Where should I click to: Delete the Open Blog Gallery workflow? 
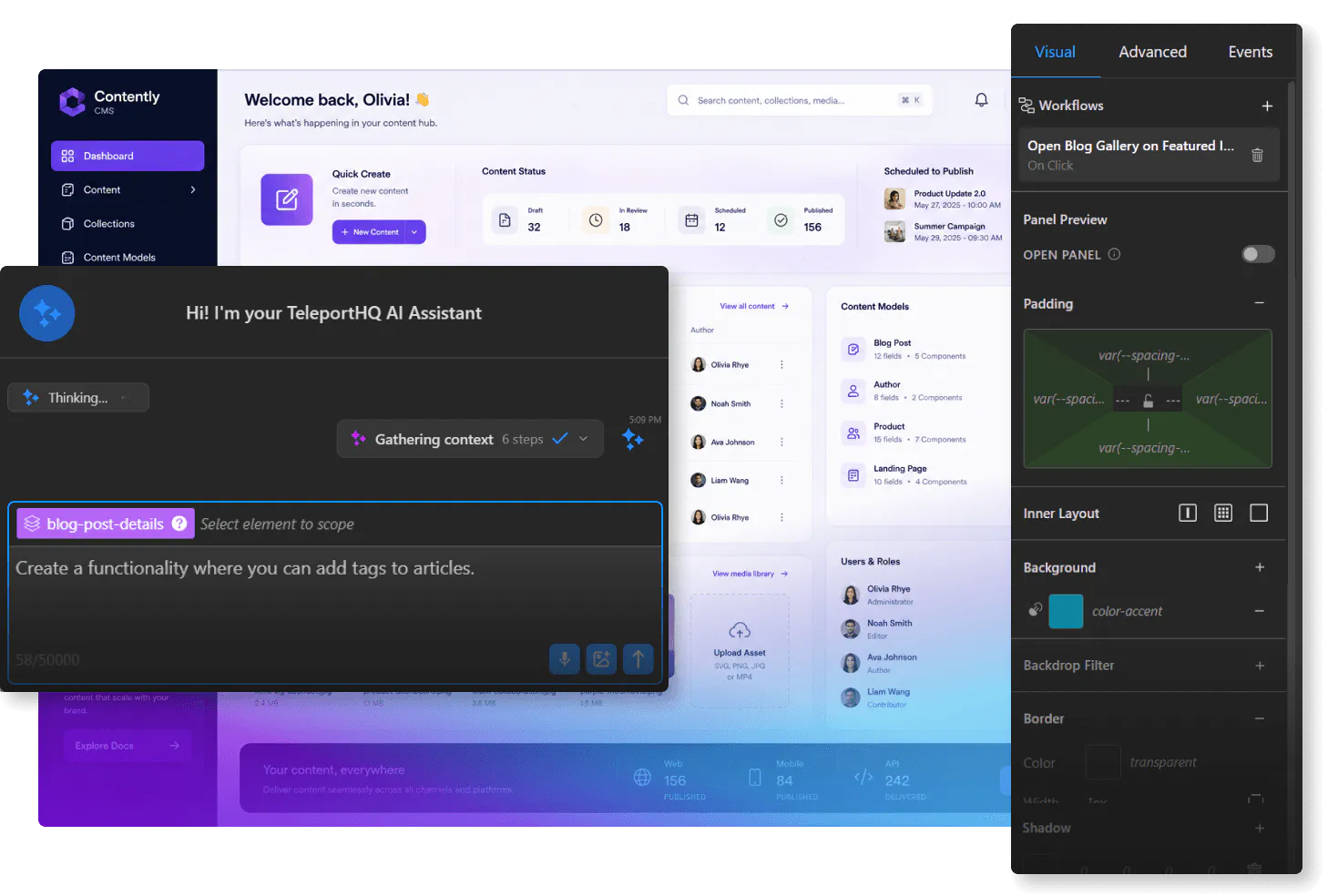tap(1257, 155)
